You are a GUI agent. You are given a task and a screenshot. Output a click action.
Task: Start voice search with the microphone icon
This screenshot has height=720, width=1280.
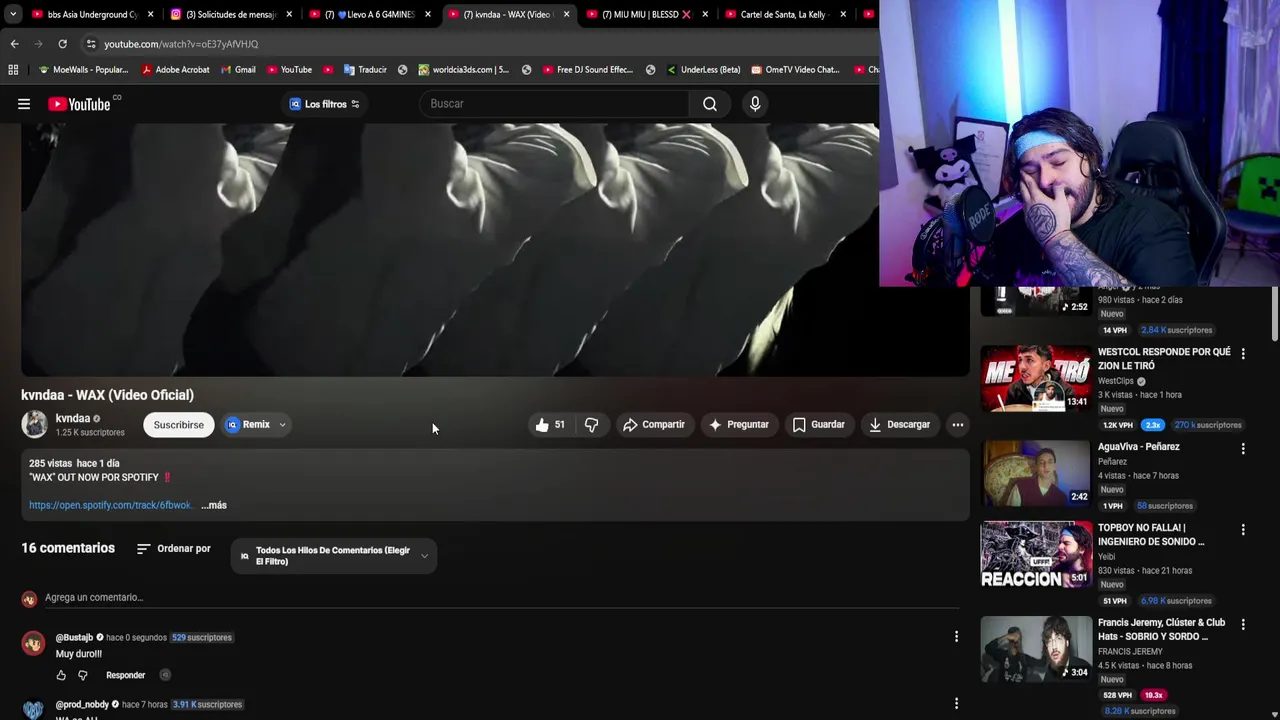click(755, 104)
